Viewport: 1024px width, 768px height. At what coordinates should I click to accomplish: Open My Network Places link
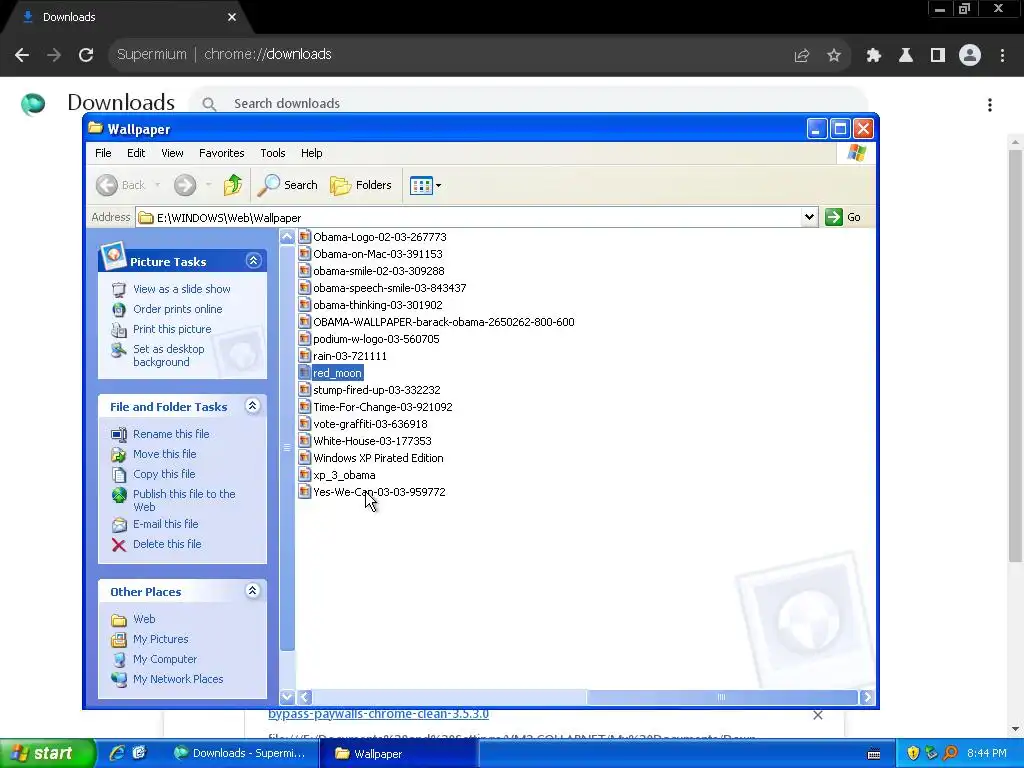(x=178, y=679)
